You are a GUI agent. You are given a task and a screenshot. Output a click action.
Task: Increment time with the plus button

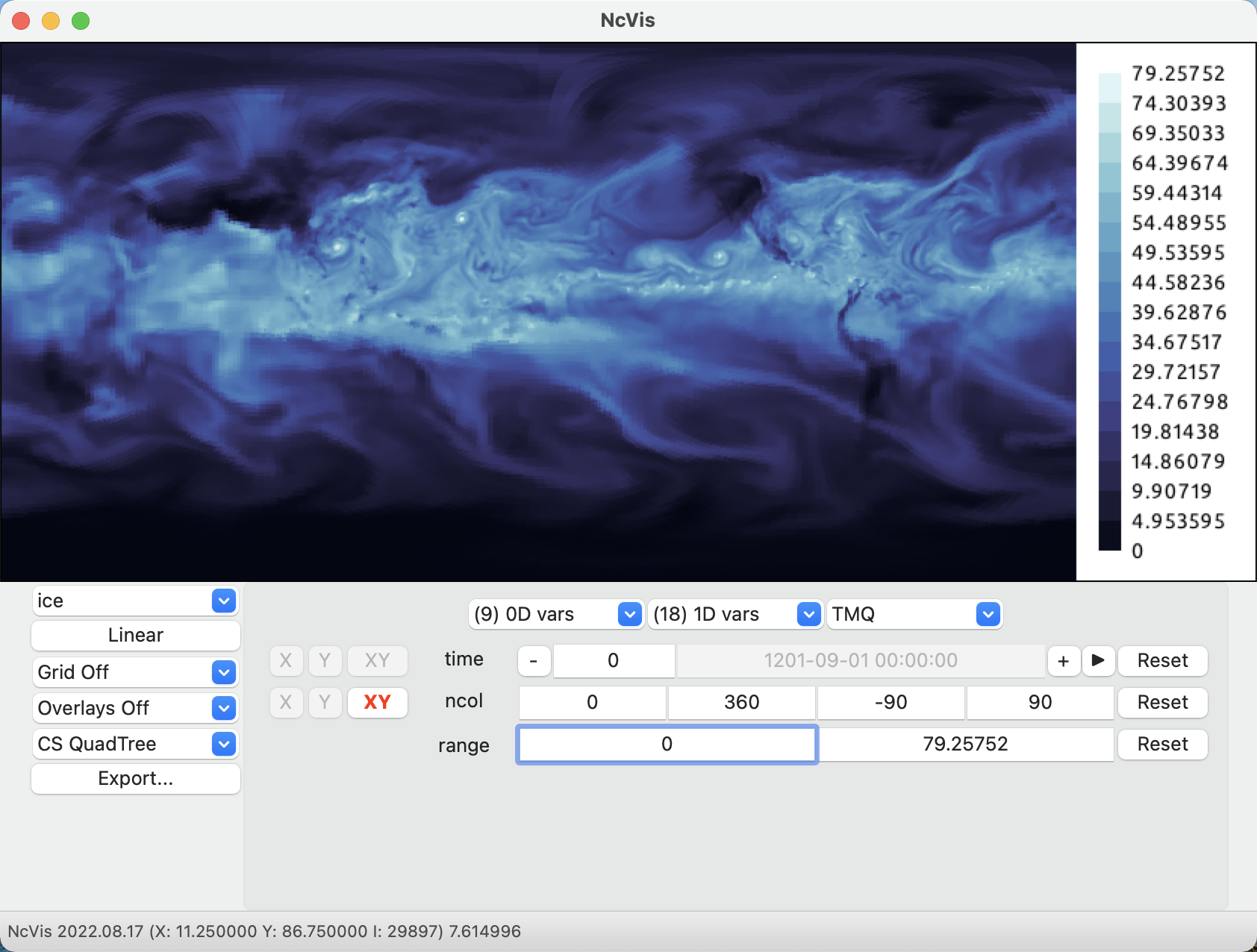pos(1064,661)
